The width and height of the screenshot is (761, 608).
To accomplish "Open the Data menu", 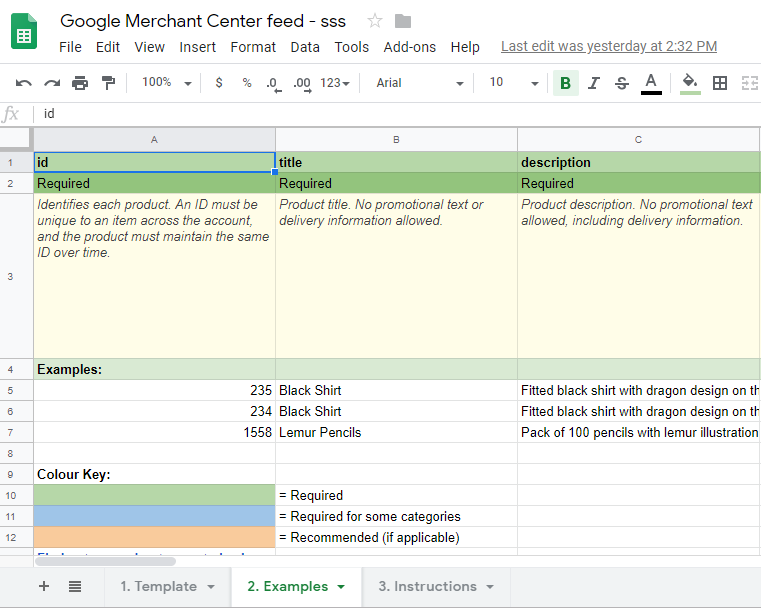I will [305, 47].
